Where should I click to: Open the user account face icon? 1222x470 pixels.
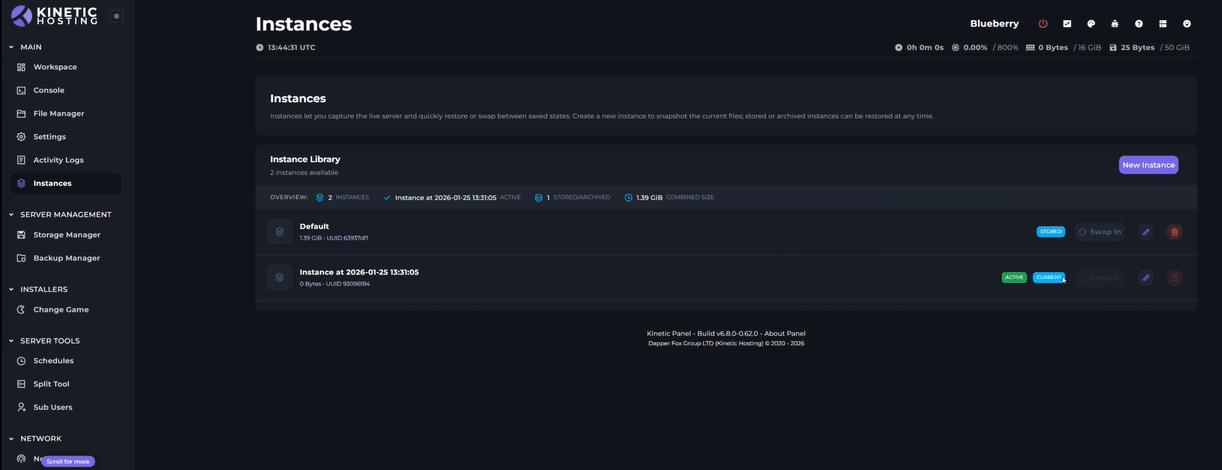[1187, 24]
